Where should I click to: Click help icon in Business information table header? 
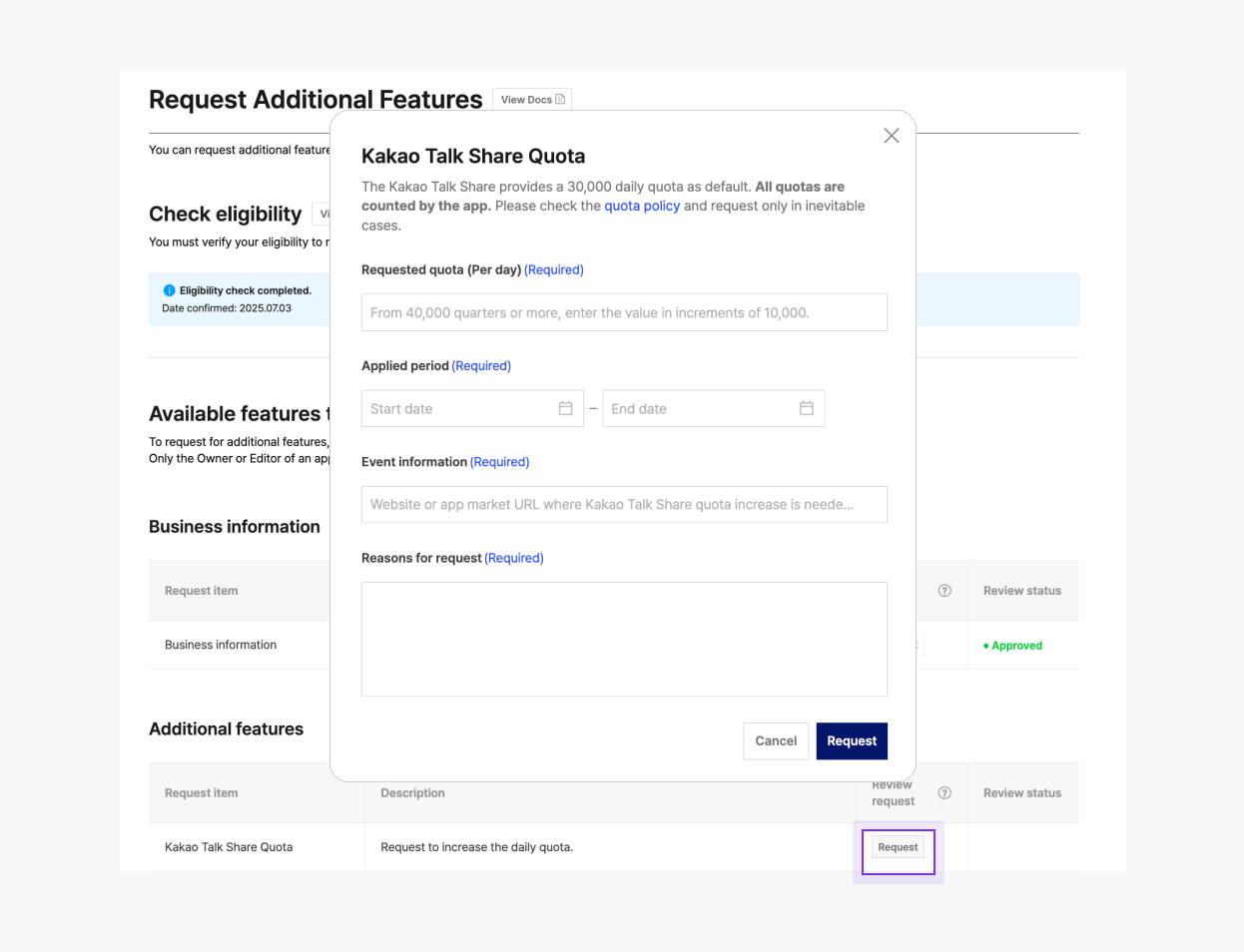(x=944, y=591)
